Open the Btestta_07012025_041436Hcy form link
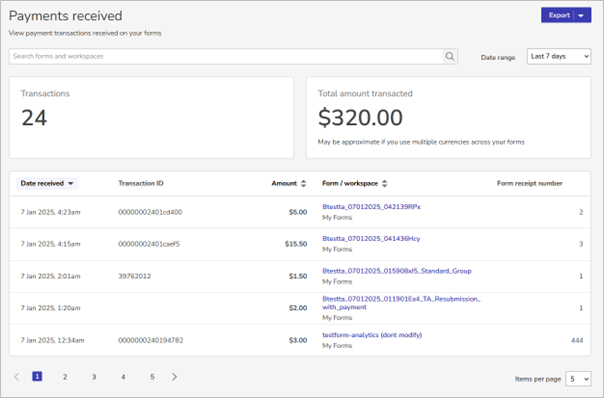This screenshot has height=398, width=604. 371,239
